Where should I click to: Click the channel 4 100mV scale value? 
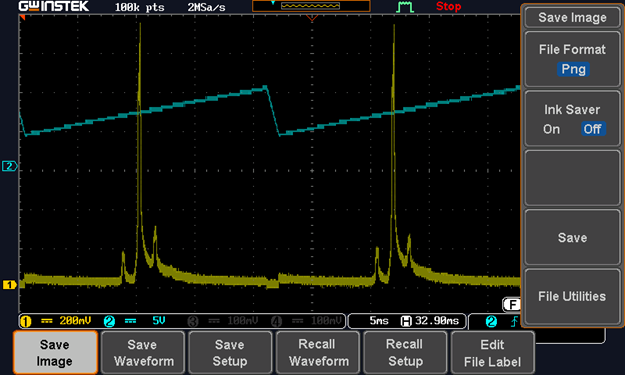click(x=326, y=320)
